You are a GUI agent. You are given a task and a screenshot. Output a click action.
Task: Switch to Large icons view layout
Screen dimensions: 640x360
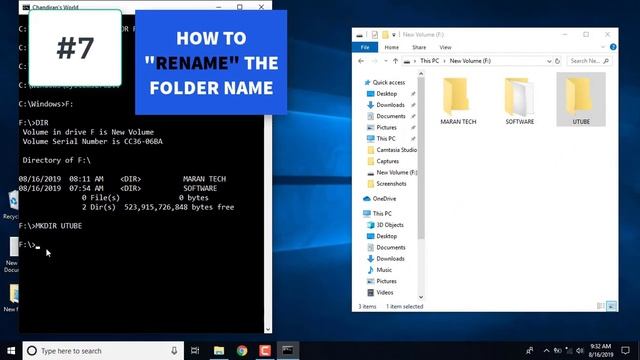pyautogui.click(x=611, y=306)
